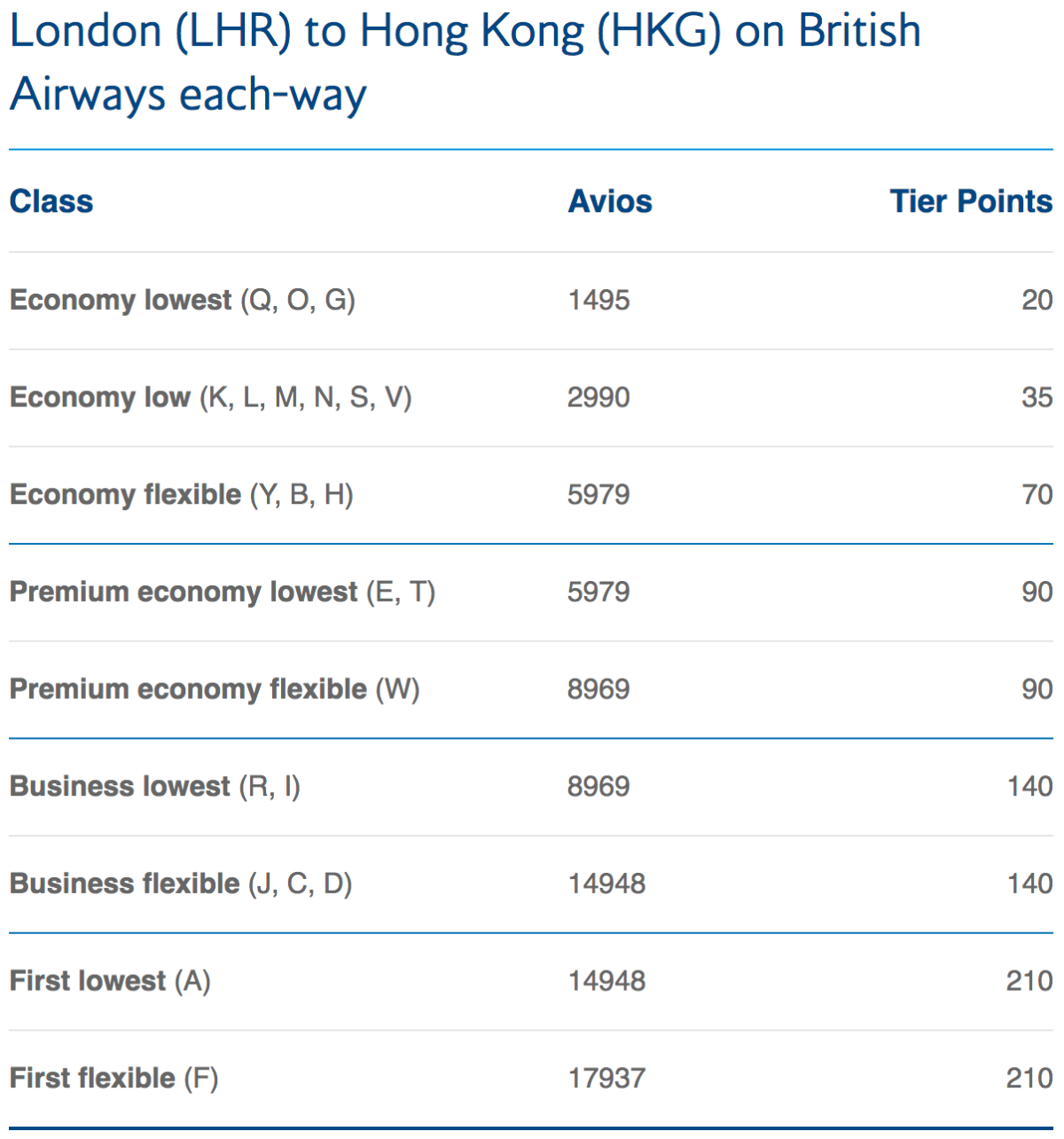Viewport: 1064px width, 1139px height.
Task: Click the Tier Points column header
Action: point(971,202)
